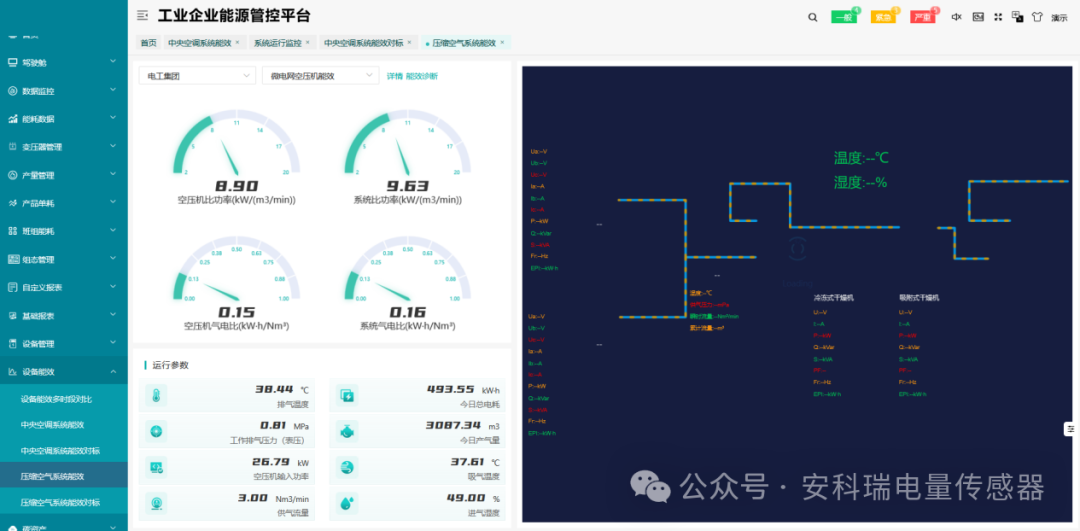Click the image/dashboard icon in top bar
The image size is (1080, 531).
(x=977, y=17)
